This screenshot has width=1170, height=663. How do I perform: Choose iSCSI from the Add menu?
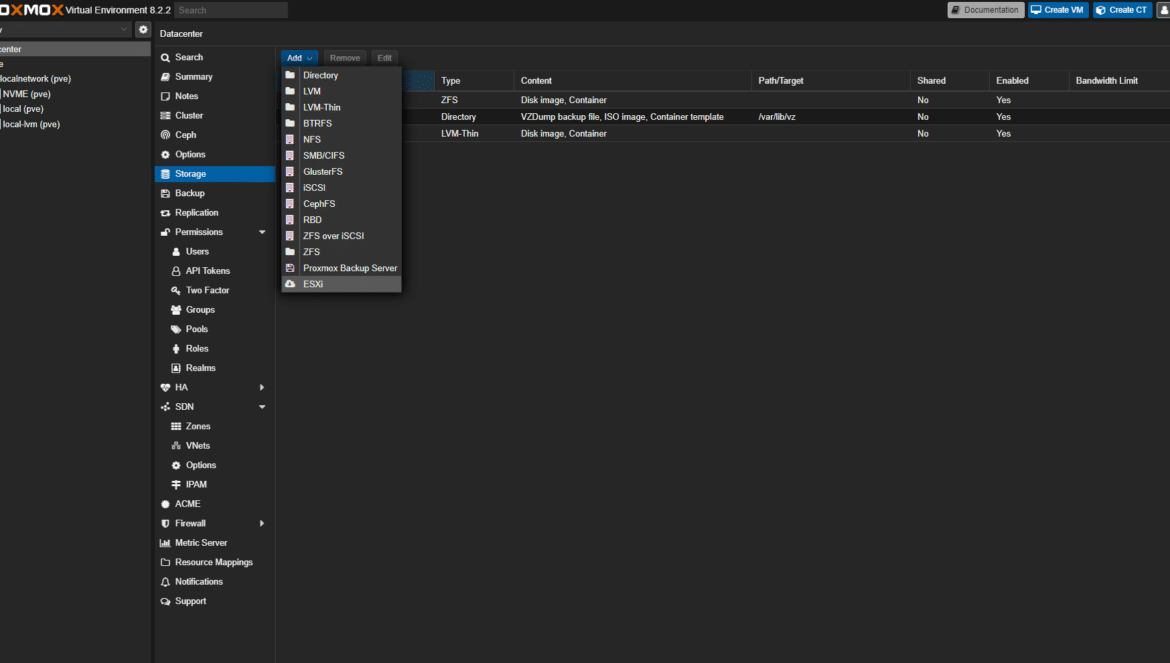point(341,187)
